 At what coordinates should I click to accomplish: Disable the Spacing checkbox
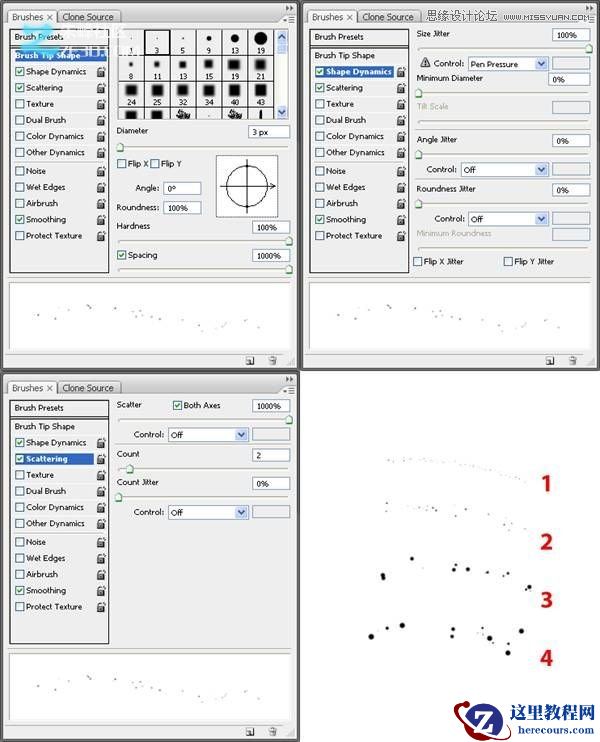tap(122, 255)
